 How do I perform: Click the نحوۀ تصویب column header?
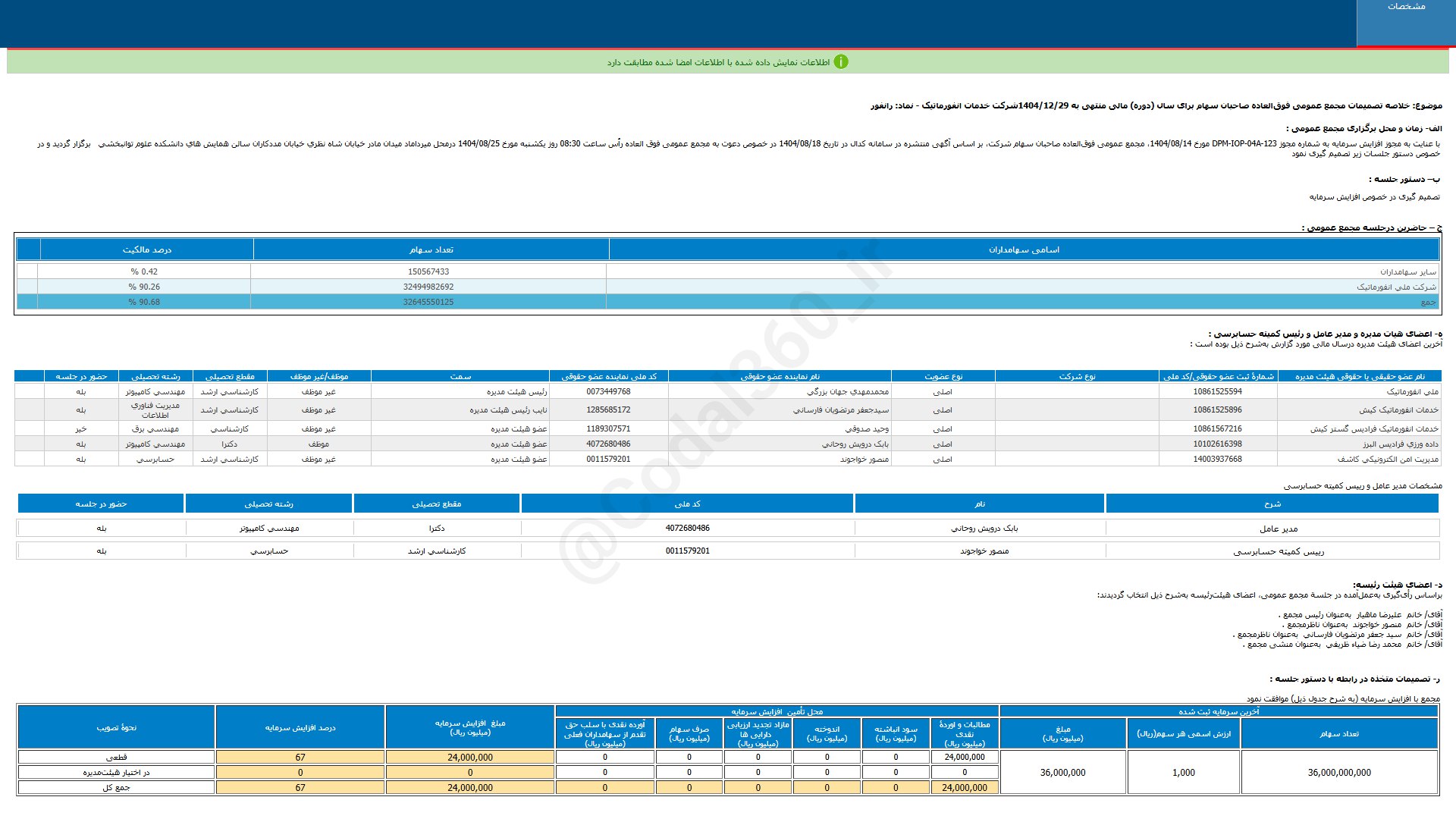116,727
